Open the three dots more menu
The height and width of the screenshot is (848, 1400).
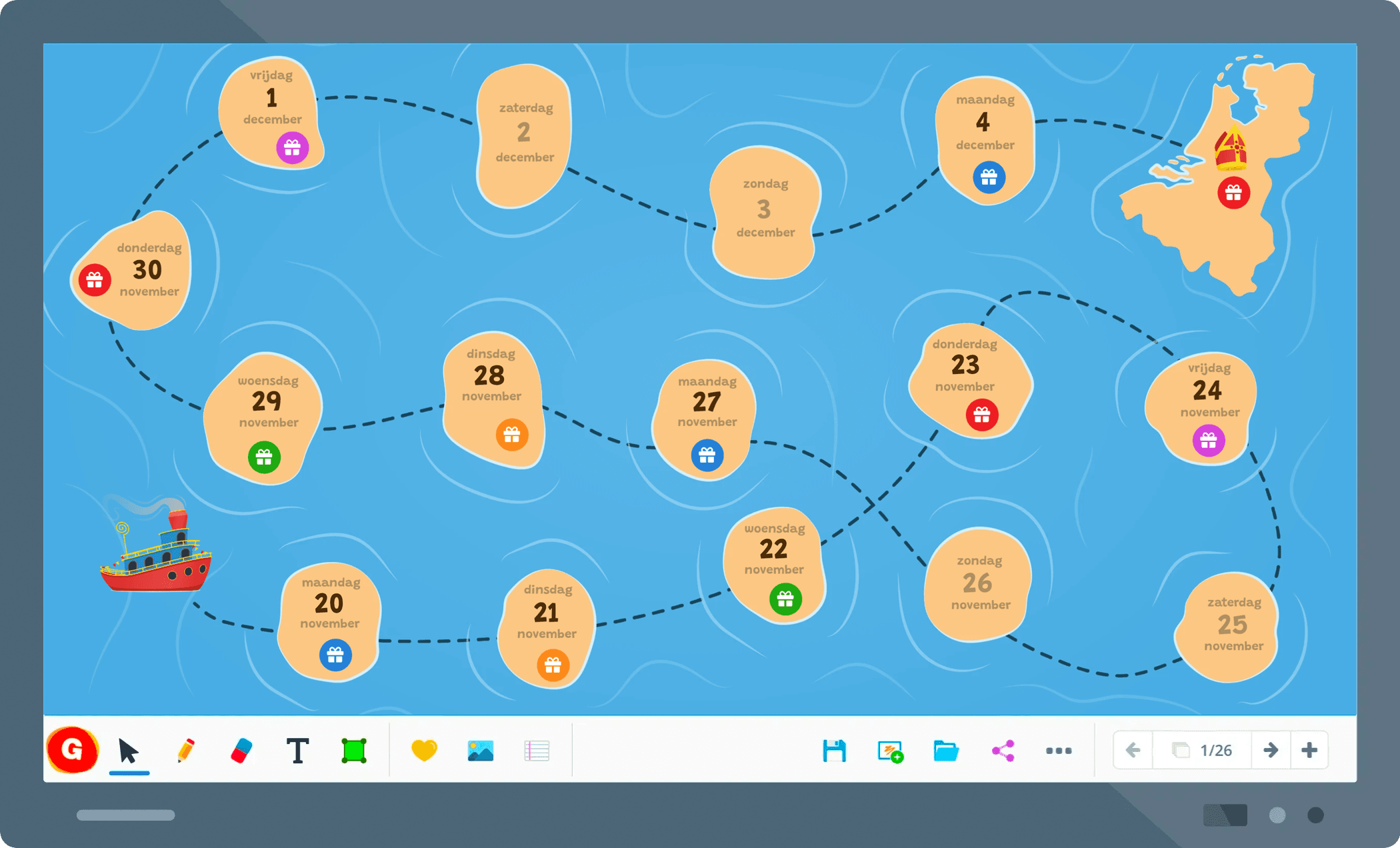tap(1059, 751)
